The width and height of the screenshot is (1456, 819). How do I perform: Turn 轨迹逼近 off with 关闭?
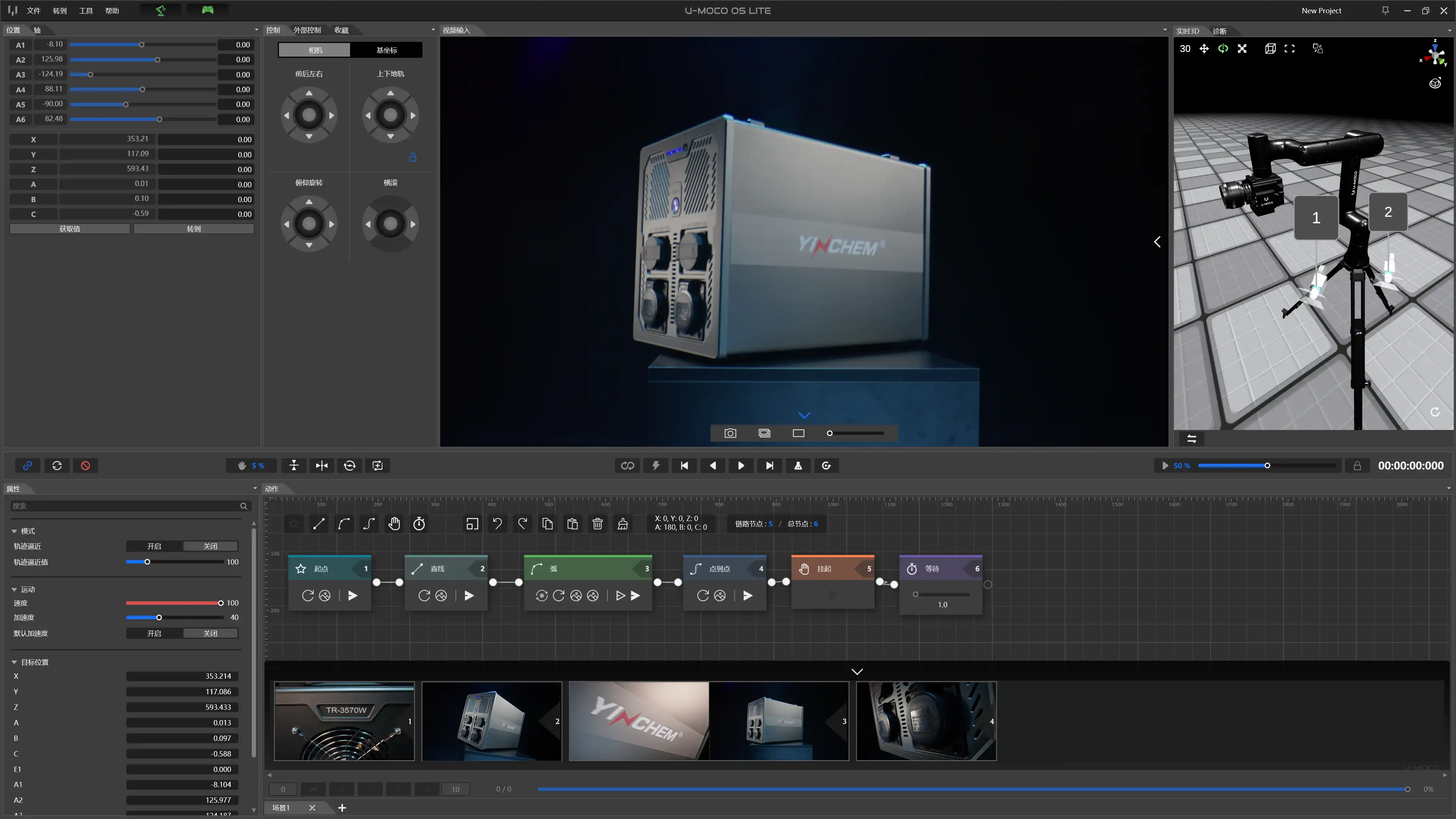pos(210,546)
